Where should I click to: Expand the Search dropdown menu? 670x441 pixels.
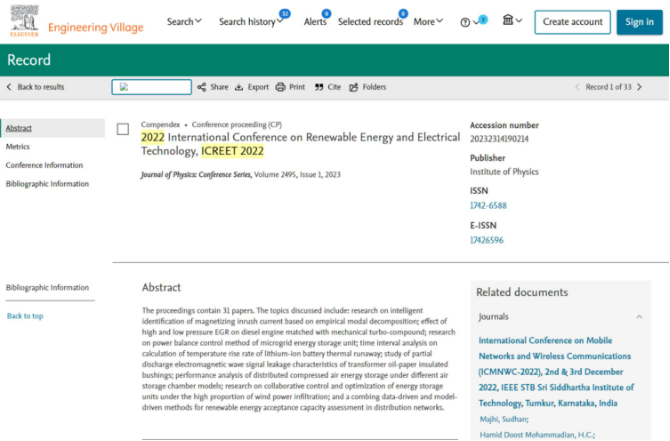pos(184,21)
